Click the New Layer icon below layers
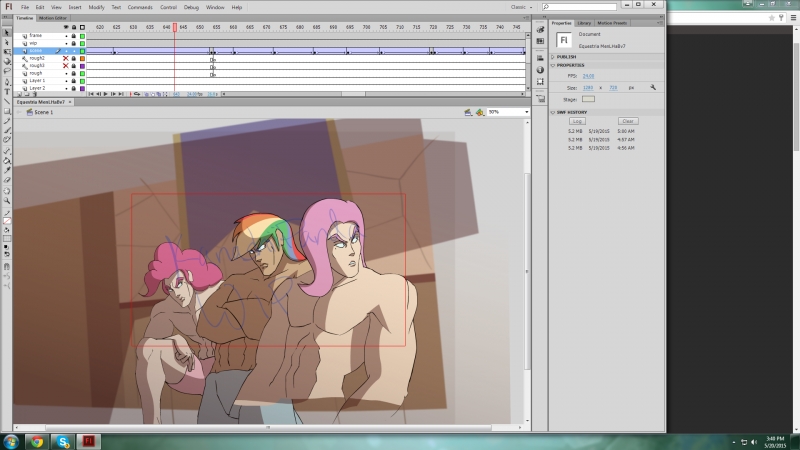This screenshot has height=450, width=800. tap(21, 95)
